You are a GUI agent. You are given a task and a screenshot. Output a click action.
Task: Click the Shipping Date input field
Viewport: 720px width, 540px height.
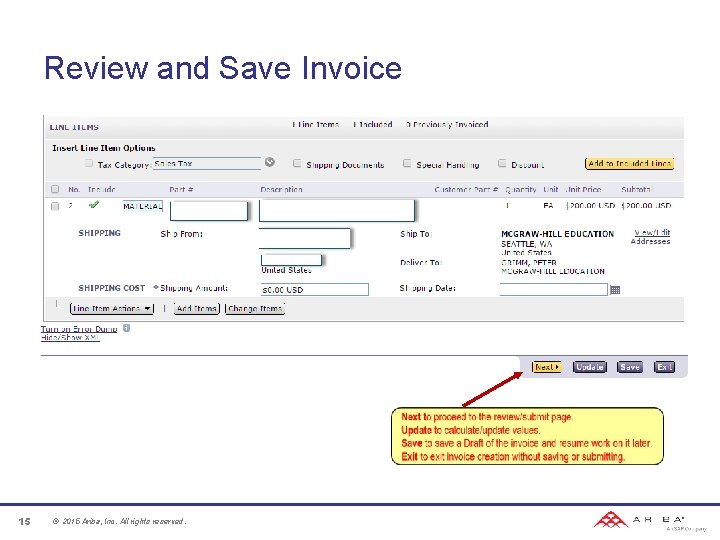554,289
